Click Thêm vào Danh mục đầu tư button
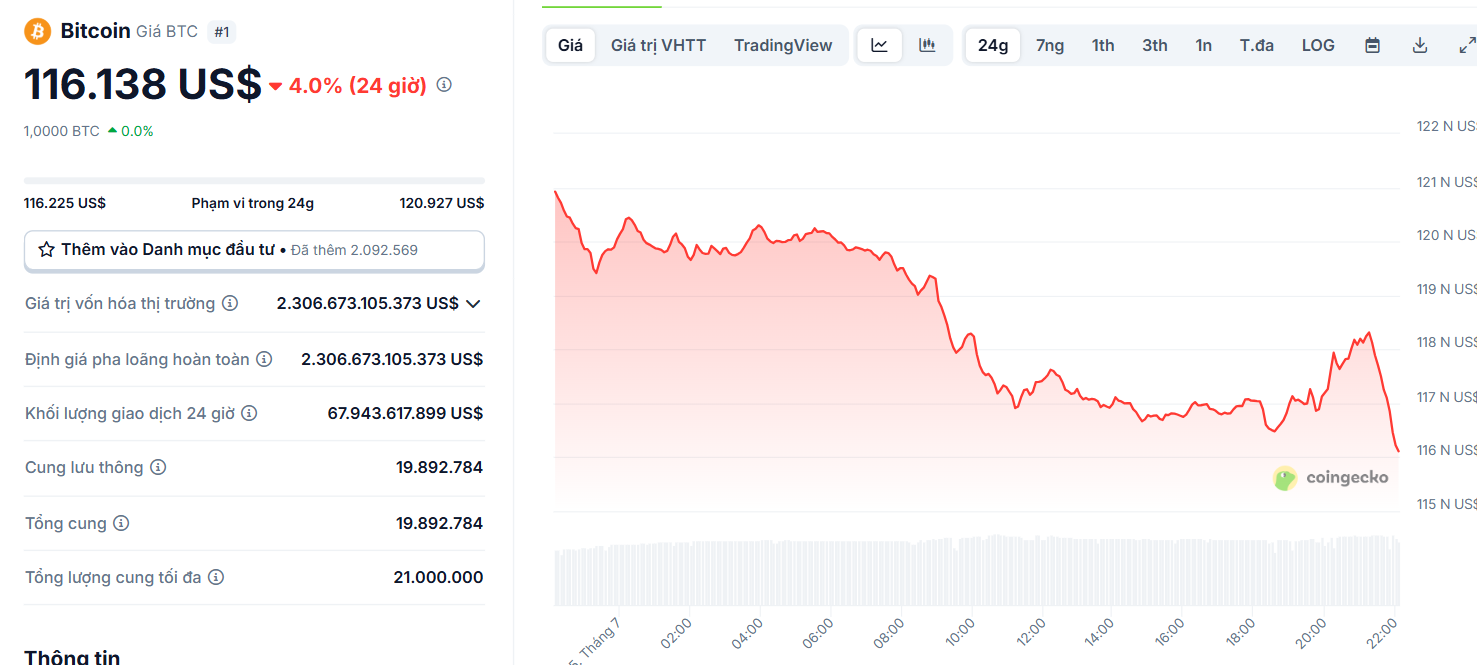The width and height of the screenshot is (1477, 665). [254, 250]
